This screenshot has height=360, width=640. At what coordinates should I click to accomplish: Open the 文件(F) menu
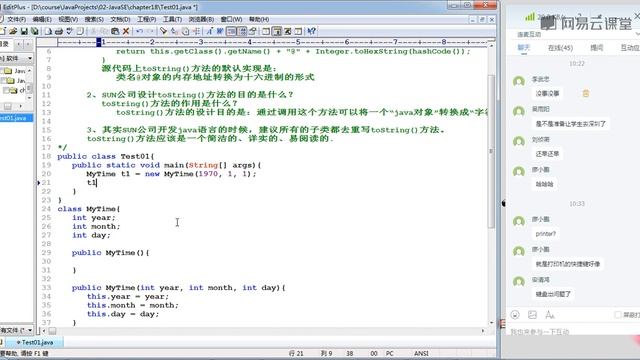pyautogui.click(x=15, y=19)
